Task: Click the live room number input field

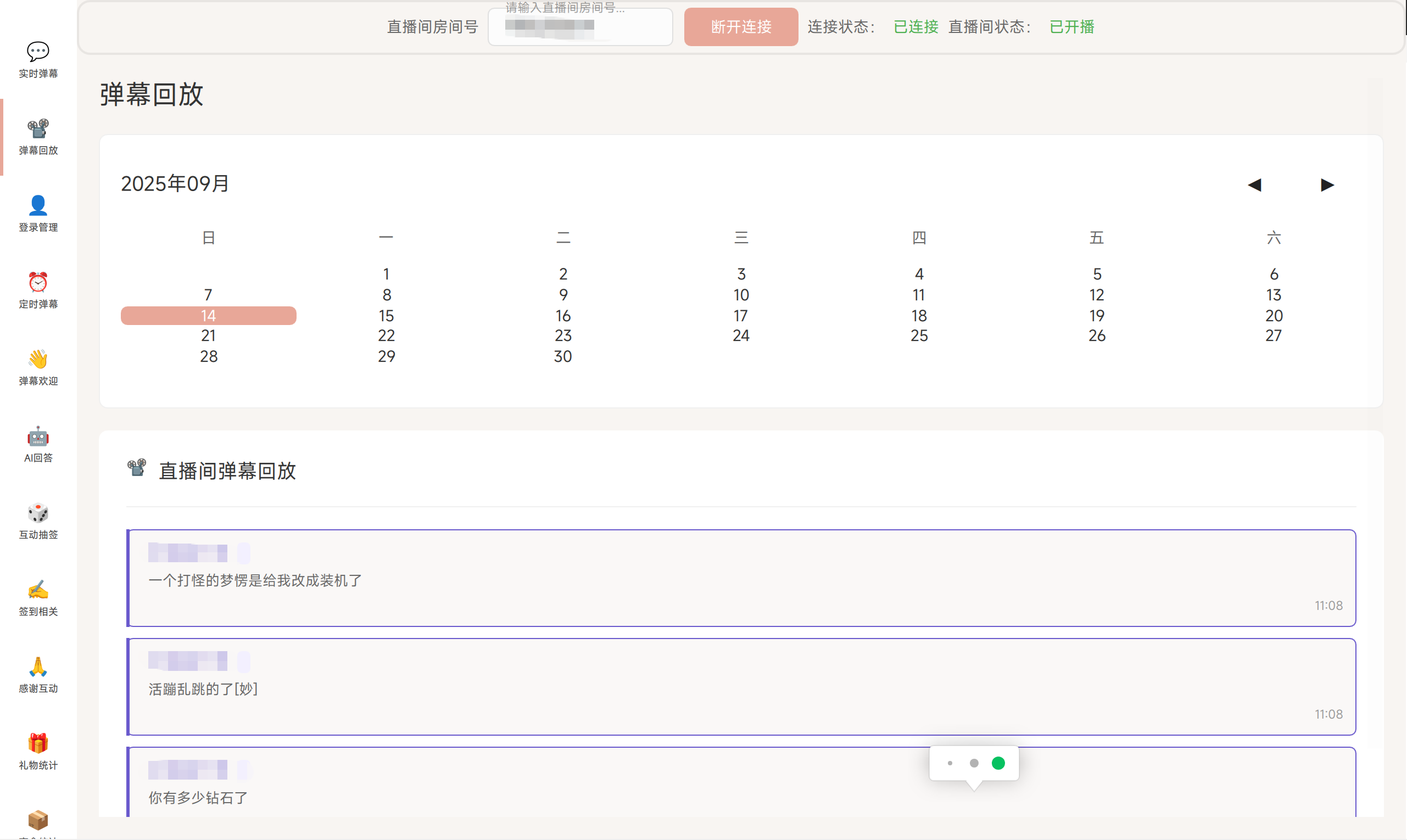Action: [580, 26]
